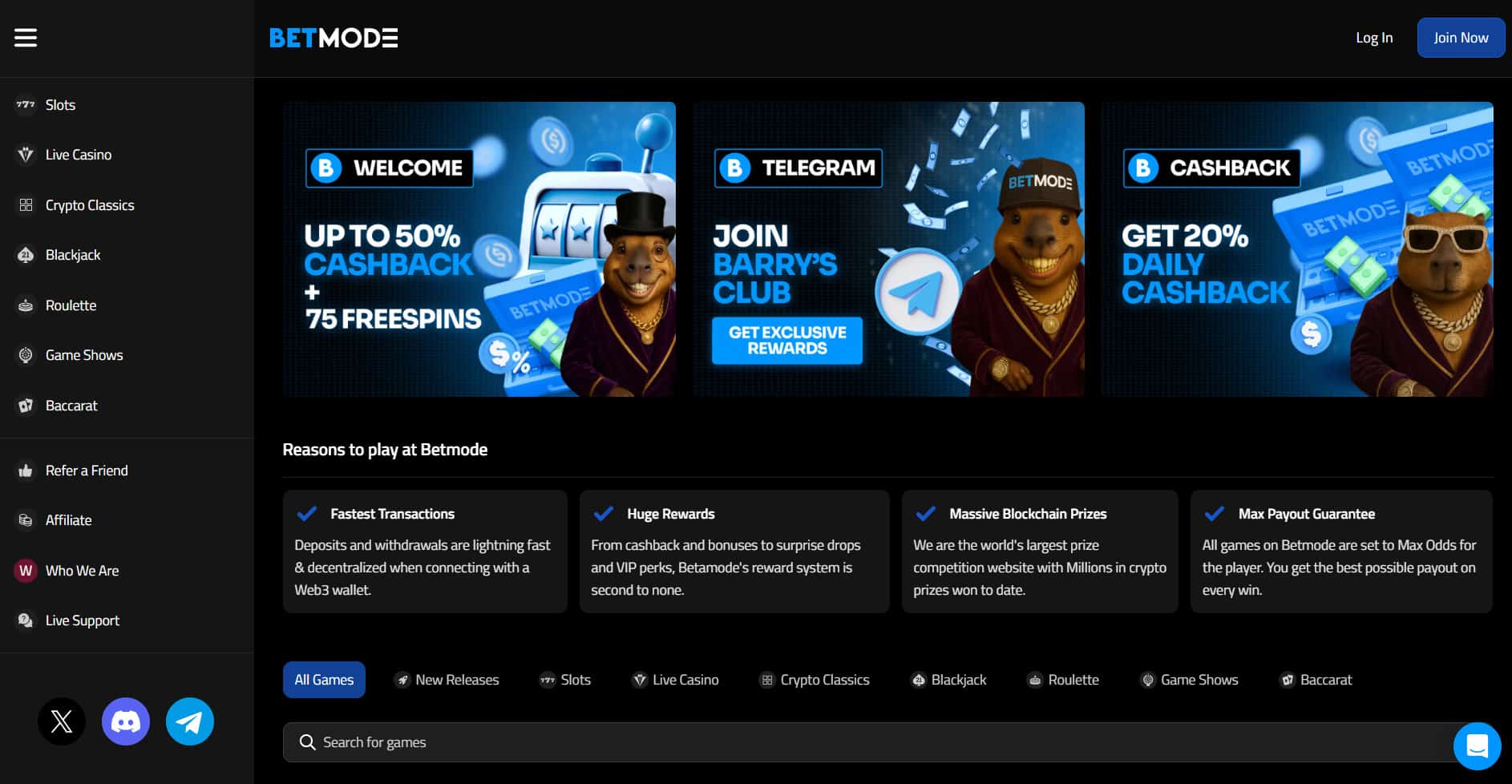Open Who We Are label in sidebar

tap(82, 571)
